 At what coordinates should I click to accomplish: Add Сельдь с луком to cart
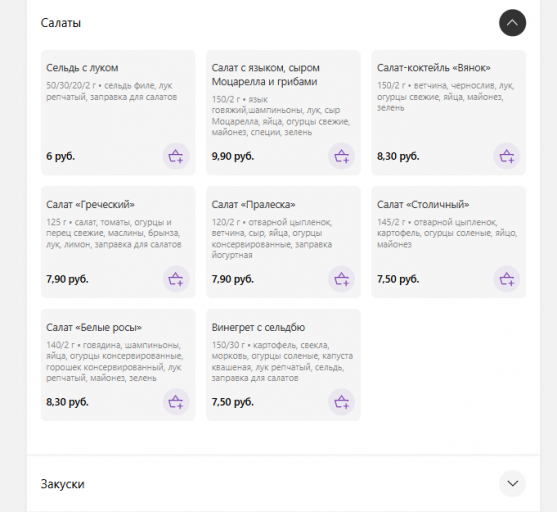click(176, 156)
